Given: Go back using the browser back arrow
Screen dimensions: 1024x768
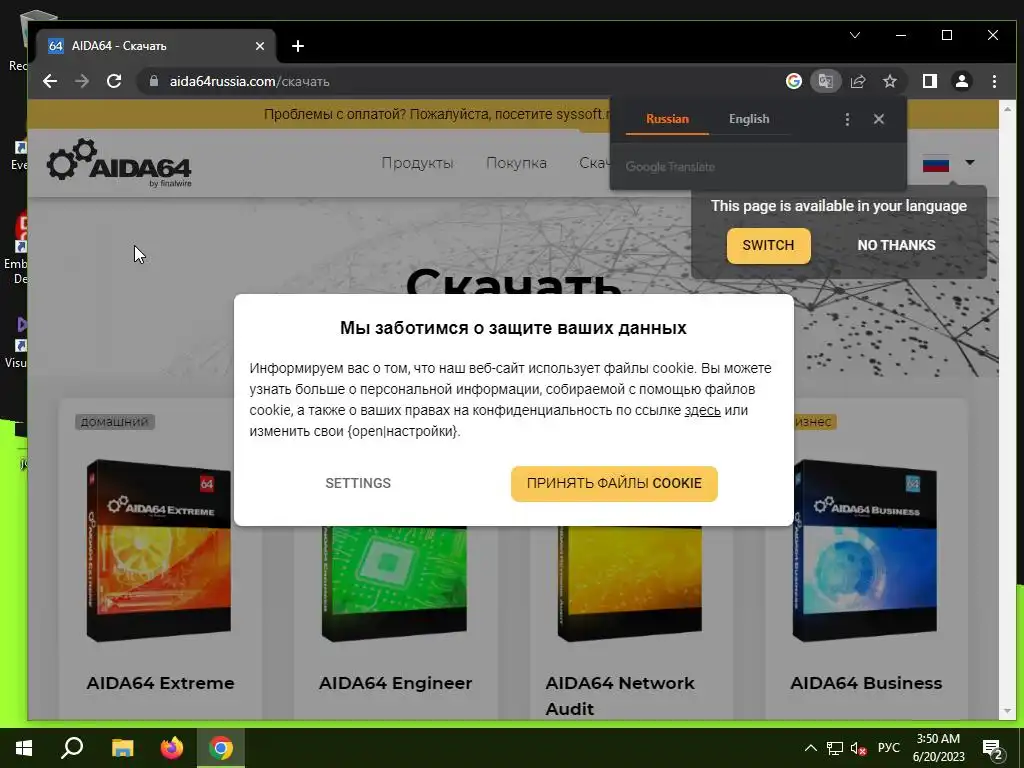Looking at the screenshot, I should 50,81.
